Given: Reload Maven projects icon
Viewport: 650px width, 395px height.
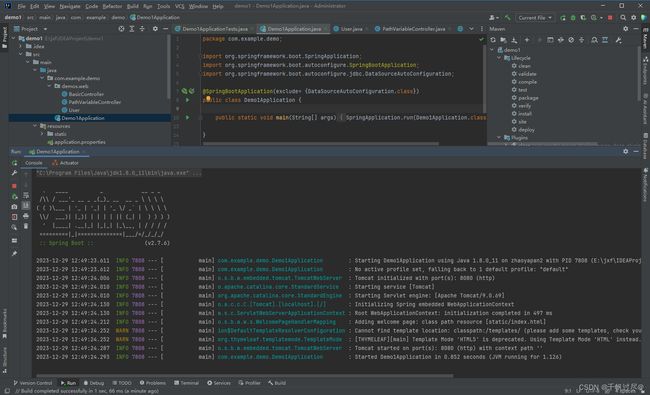Looking at the screenshot, I should (x=493, y=40).
